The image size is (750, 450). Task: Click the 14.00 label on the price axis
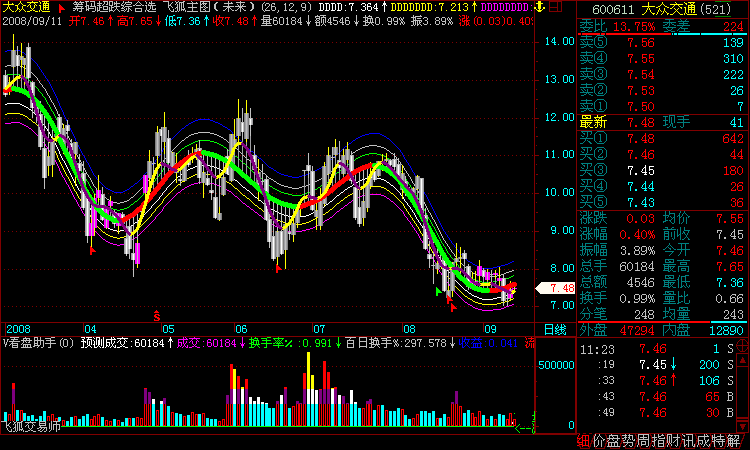[560, 41]
